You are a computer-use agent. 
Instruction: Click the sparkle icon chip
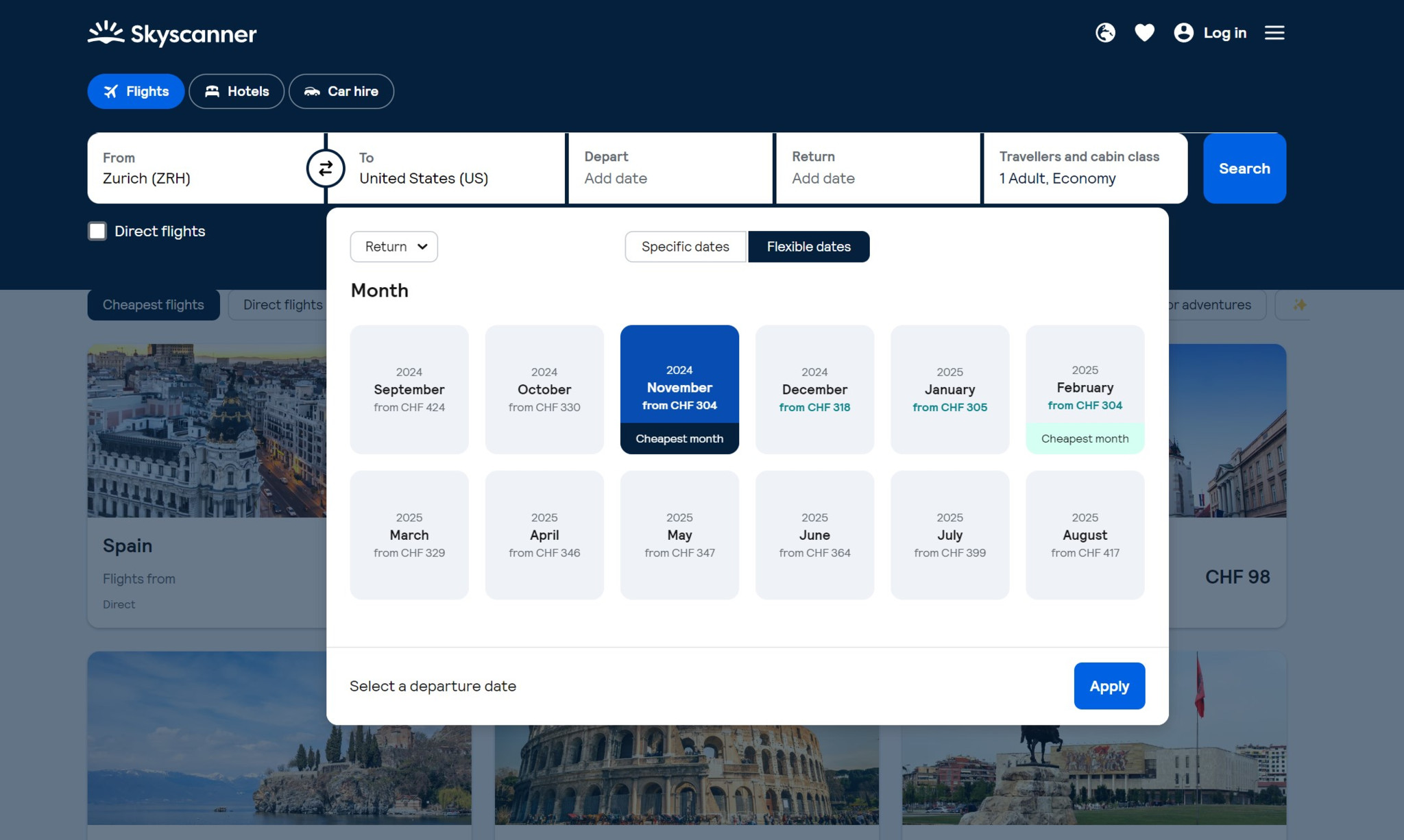1298,305
